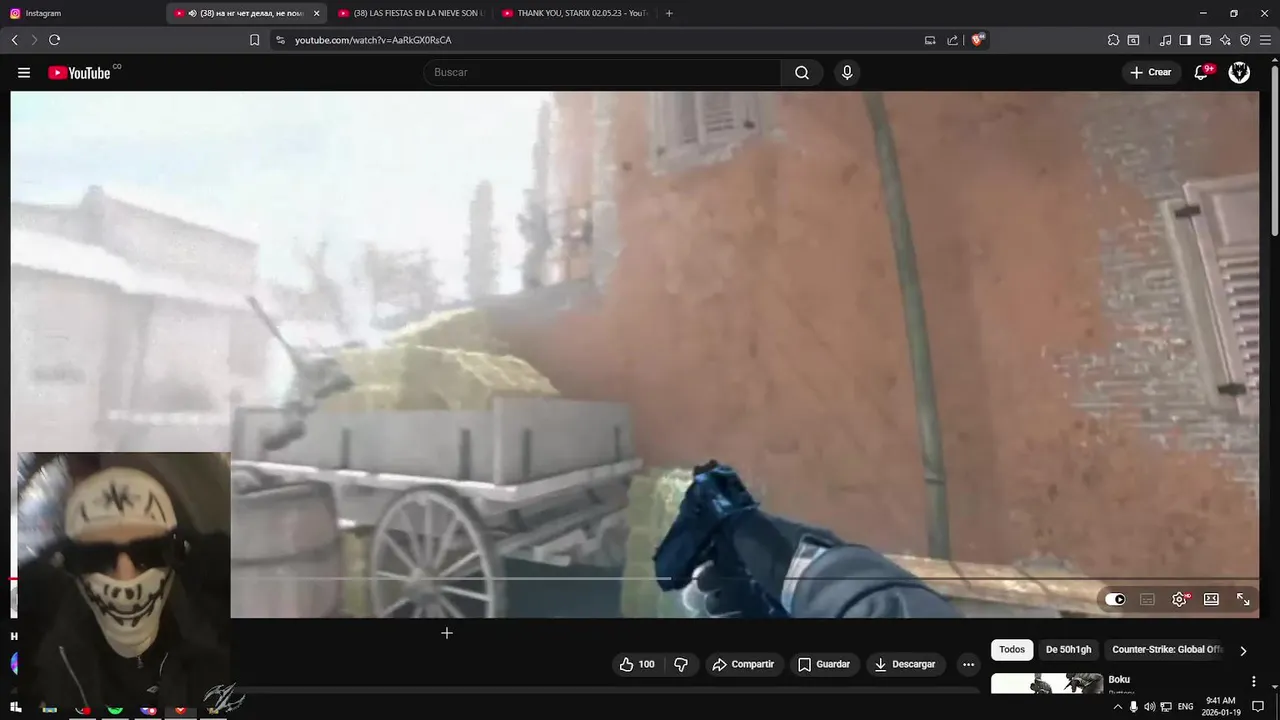Bookmark this page in the address bar

click(255, 40)
